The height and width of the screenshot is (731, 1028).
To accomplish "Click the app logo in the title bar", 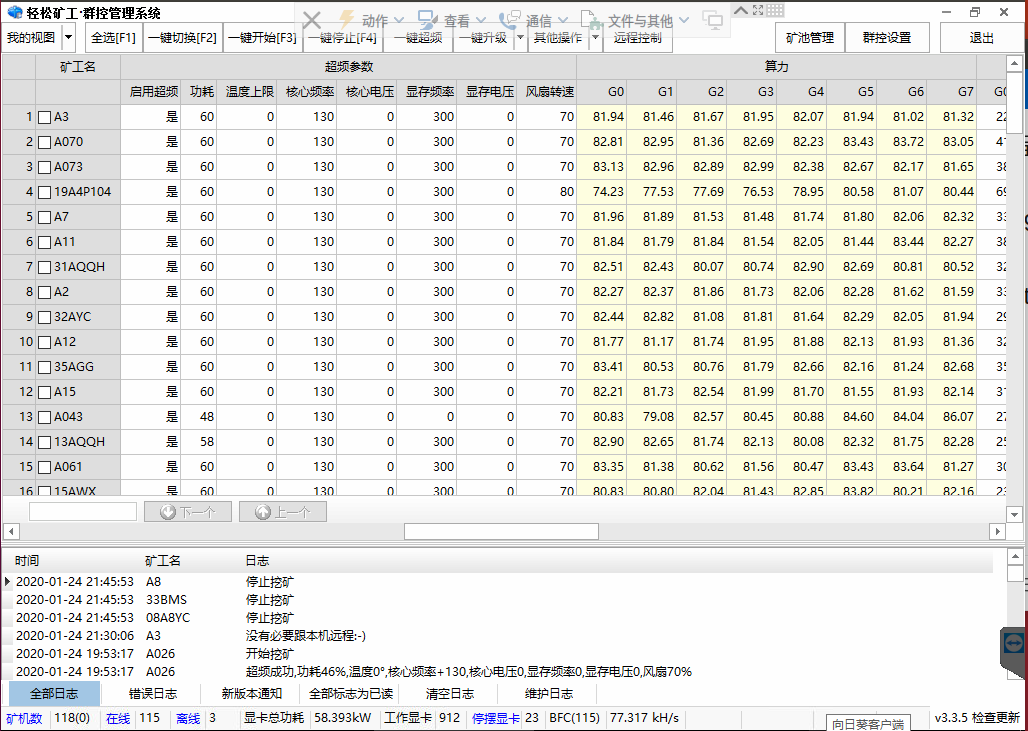I will click(x=14, y=13).
